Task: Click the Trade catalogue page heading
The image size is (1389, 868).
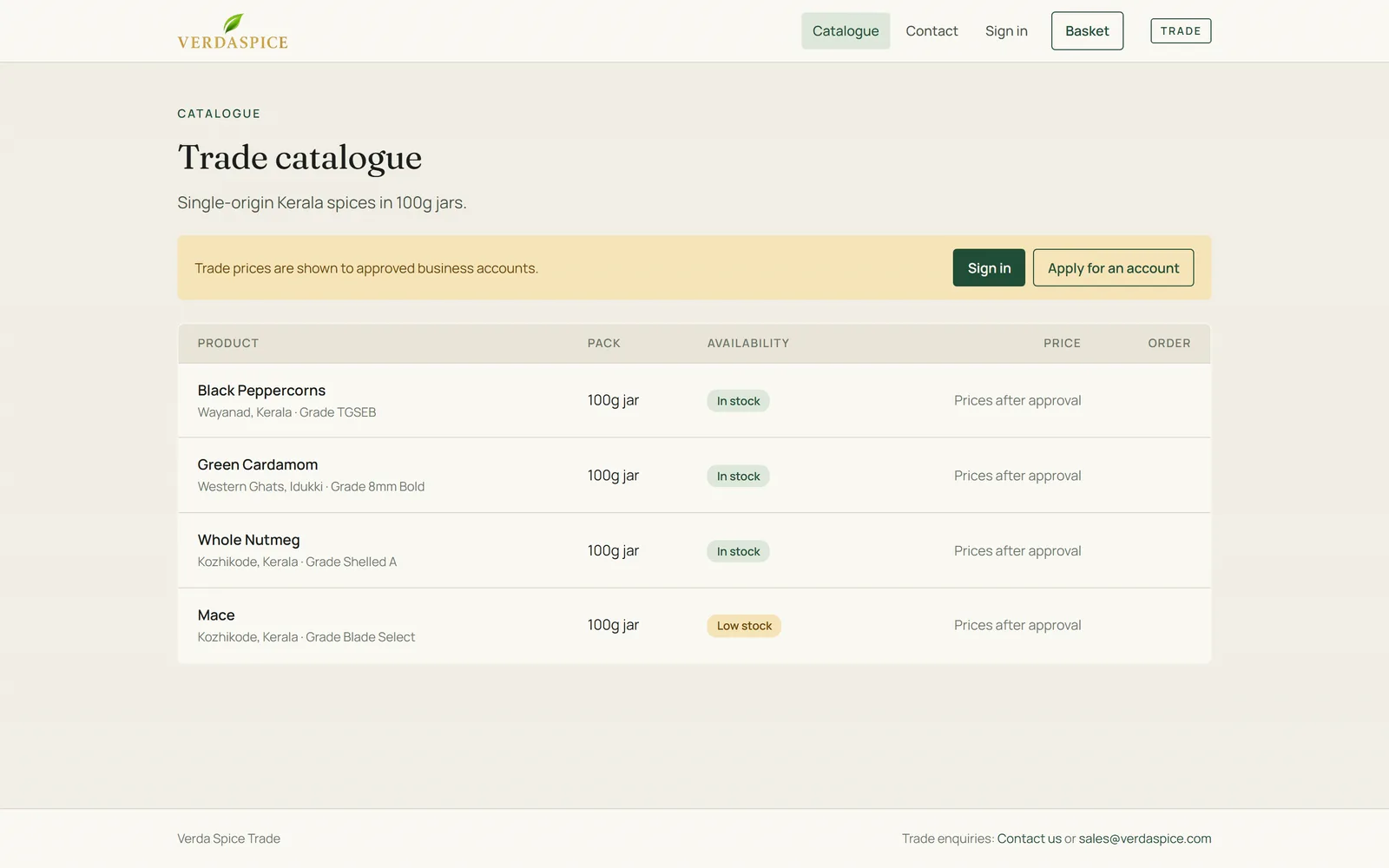Action: coord(300,158)
